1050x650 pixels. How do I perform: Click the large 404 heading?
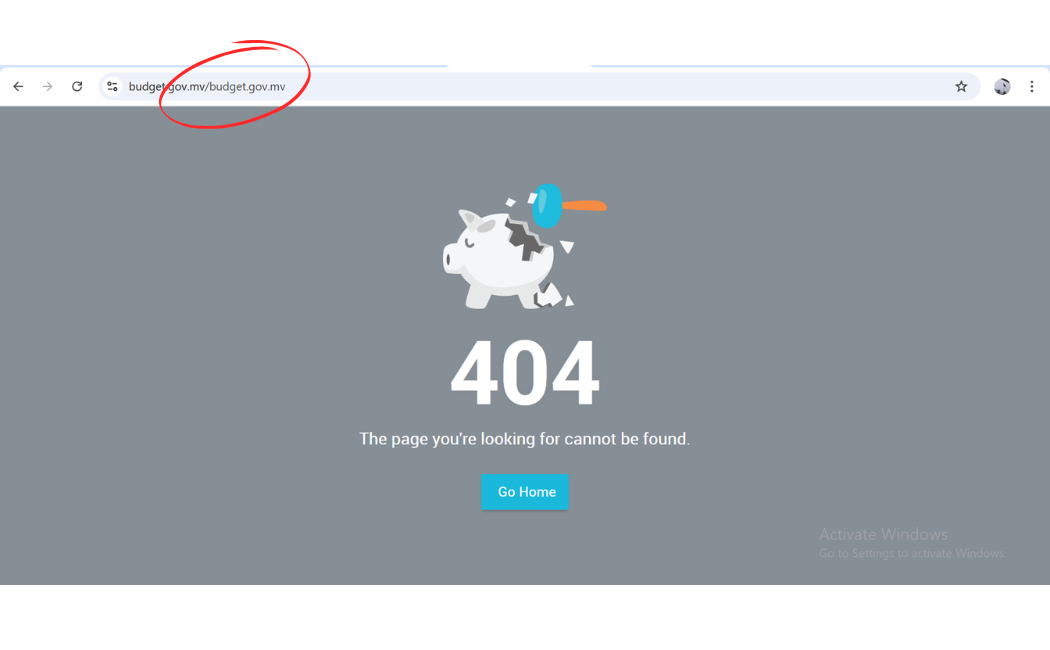pos(524,372)
